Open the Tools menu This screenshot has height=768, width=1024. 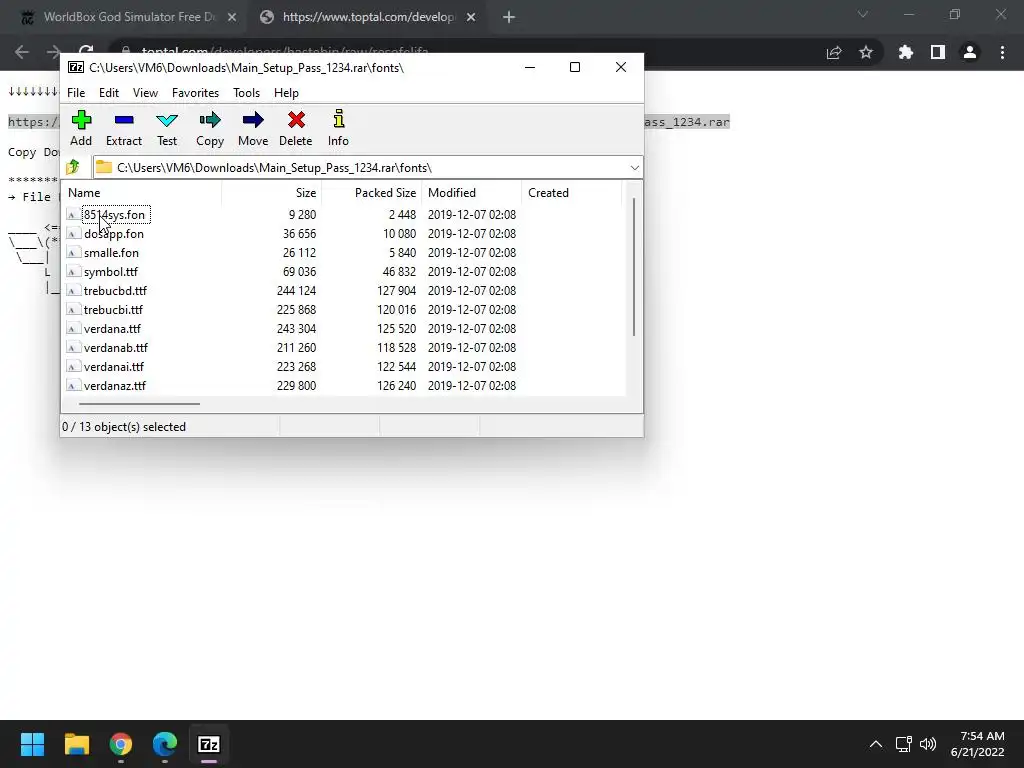(x=246, y=93)
